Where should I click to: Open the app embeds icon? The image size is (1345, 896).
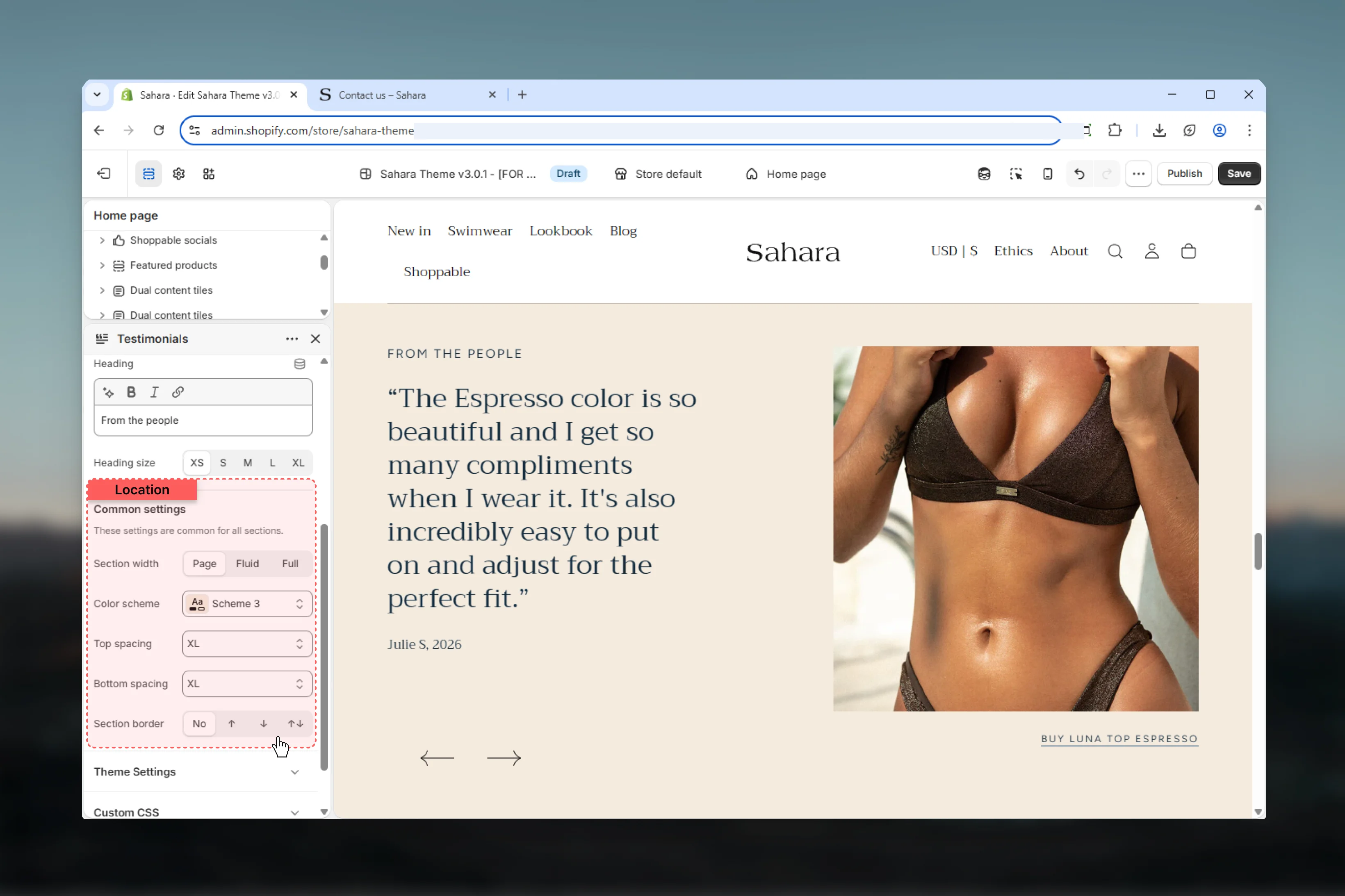pyautogui.click(x=209, y=174)
